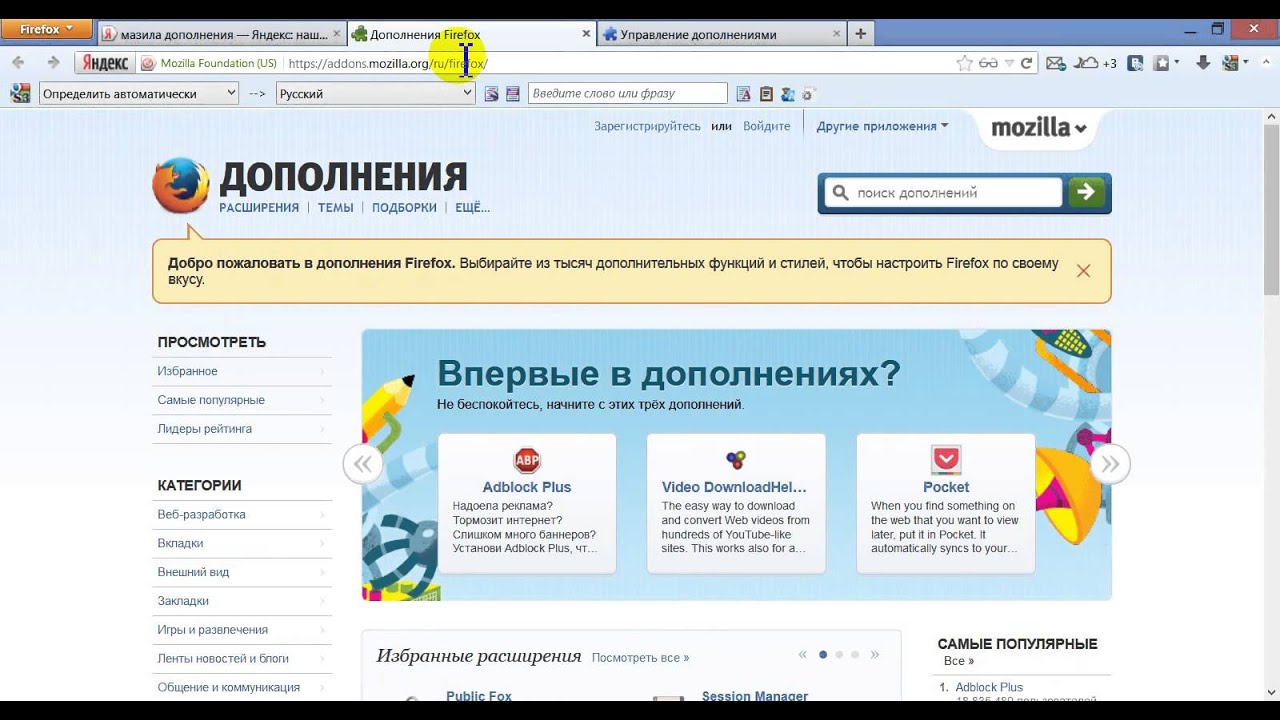The image size is (1280, 720).
Task: Click into поиск дополнений search field
Action: pos(943,192)
